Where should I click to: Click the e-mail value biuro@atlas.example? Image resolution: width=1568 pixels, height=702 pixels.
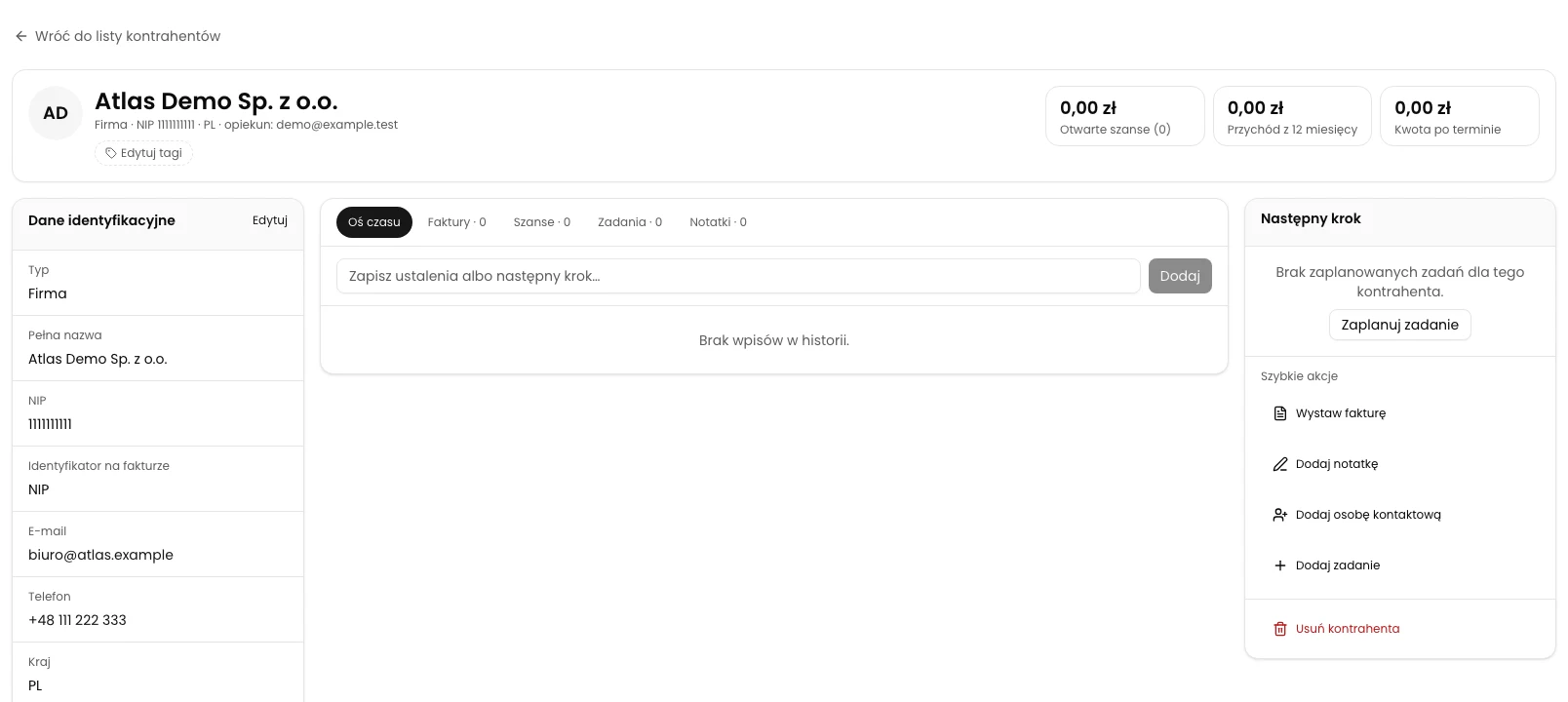pyautogui.click(x=100, y=555)
